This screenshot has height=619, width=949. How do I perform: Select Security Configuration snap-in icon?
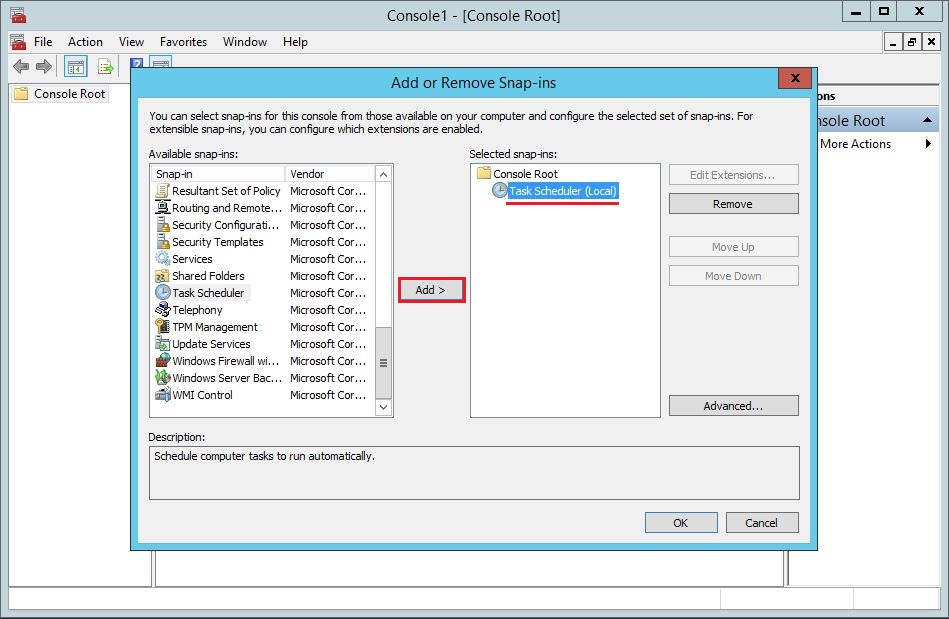(162, 225)
